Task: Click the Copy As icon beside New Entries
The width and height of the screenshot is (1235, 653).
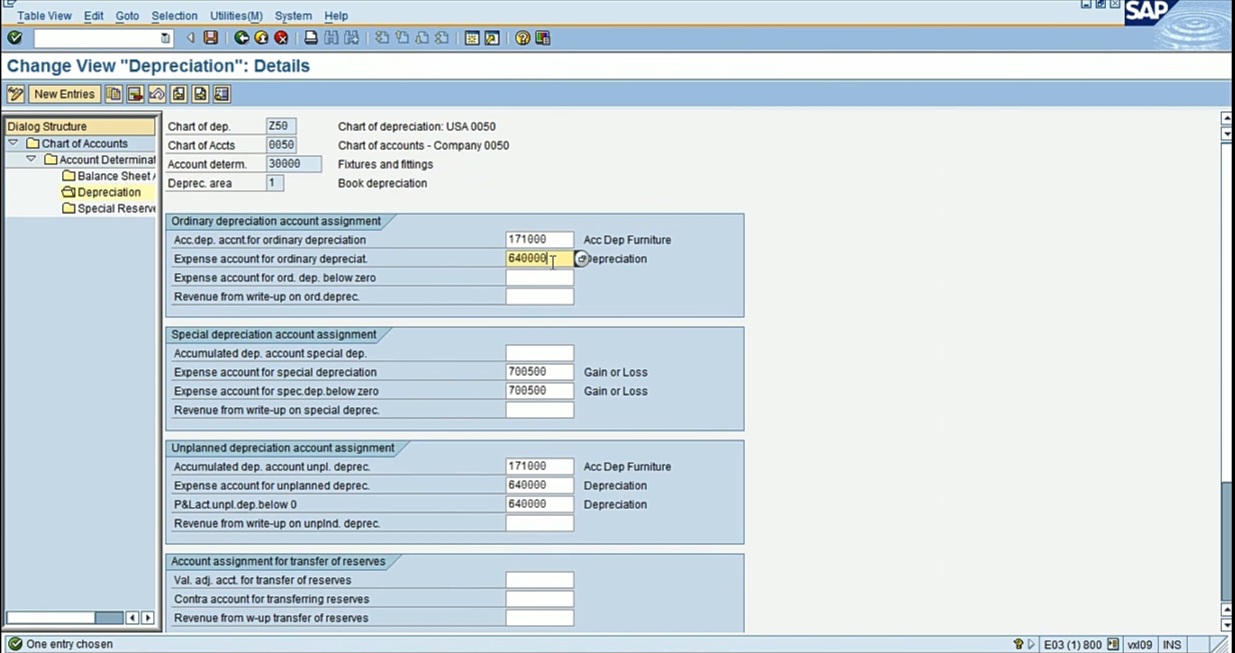Action: (x=113, y=94)
